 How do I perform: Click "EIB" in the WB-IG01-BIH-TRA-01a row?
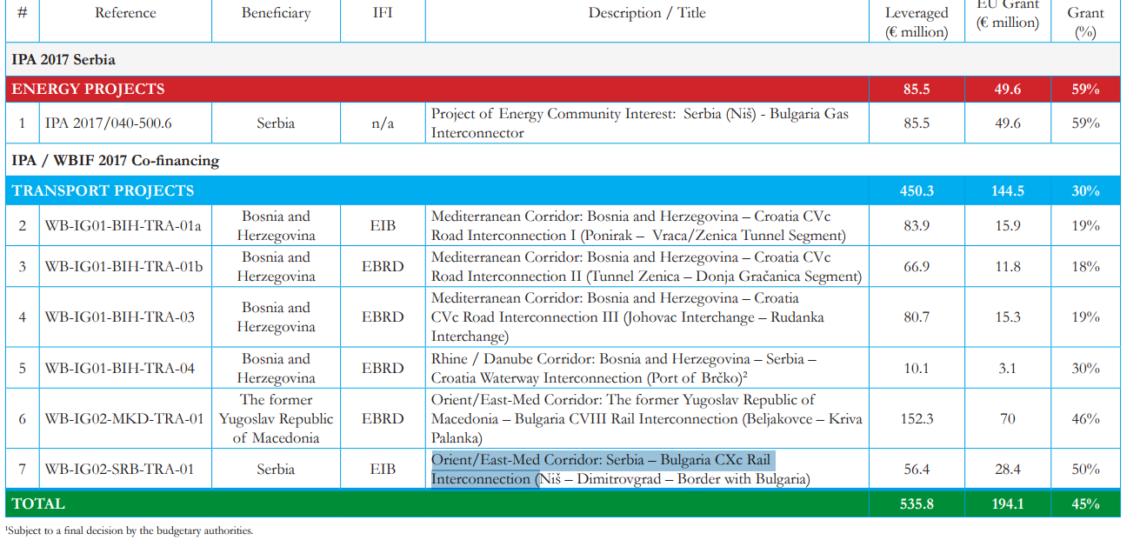tap(382, 226)
